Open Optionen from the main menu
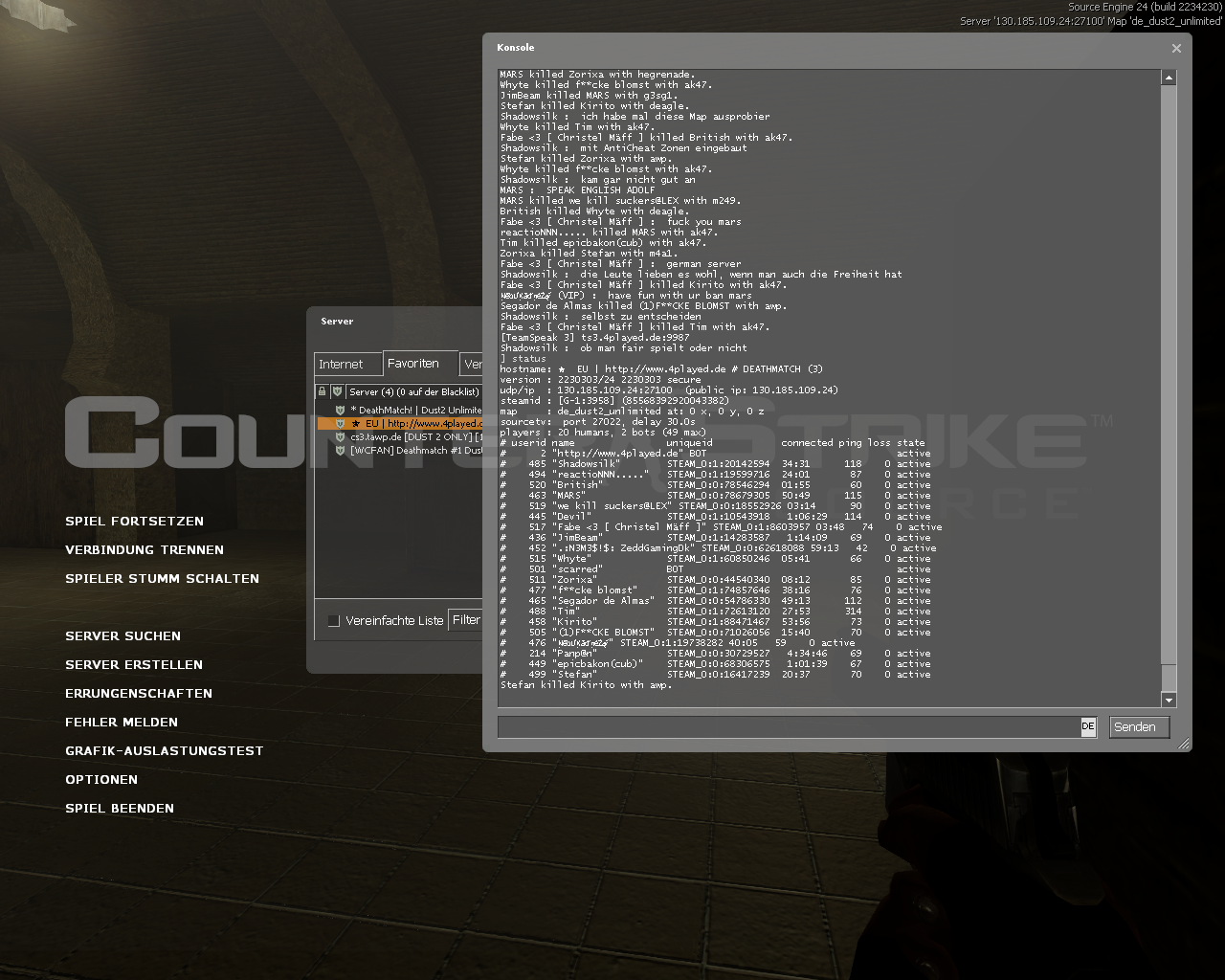Image resolution: width=1225 pixels, height=980 pixels. 101,780
